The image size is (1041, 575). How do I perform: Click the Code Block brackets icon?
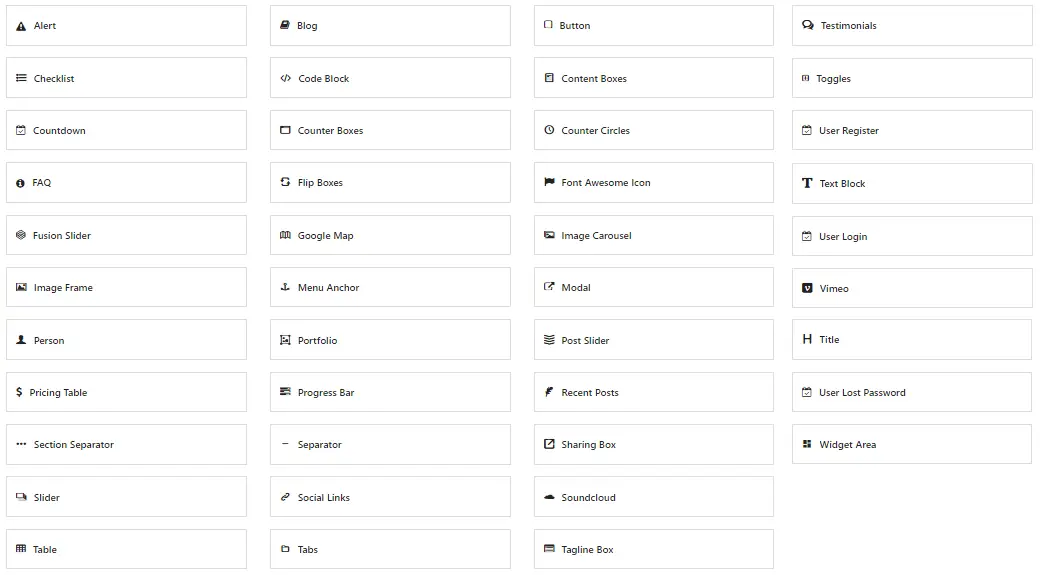(285, 78)
